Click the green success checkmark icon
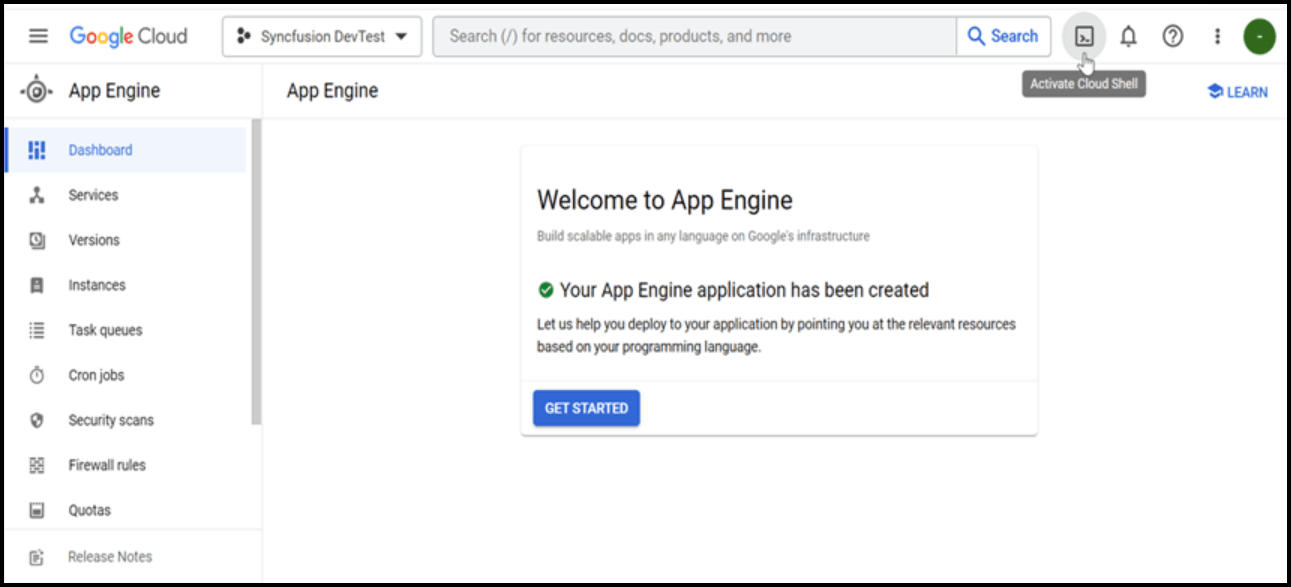 [x=546, y=290]
